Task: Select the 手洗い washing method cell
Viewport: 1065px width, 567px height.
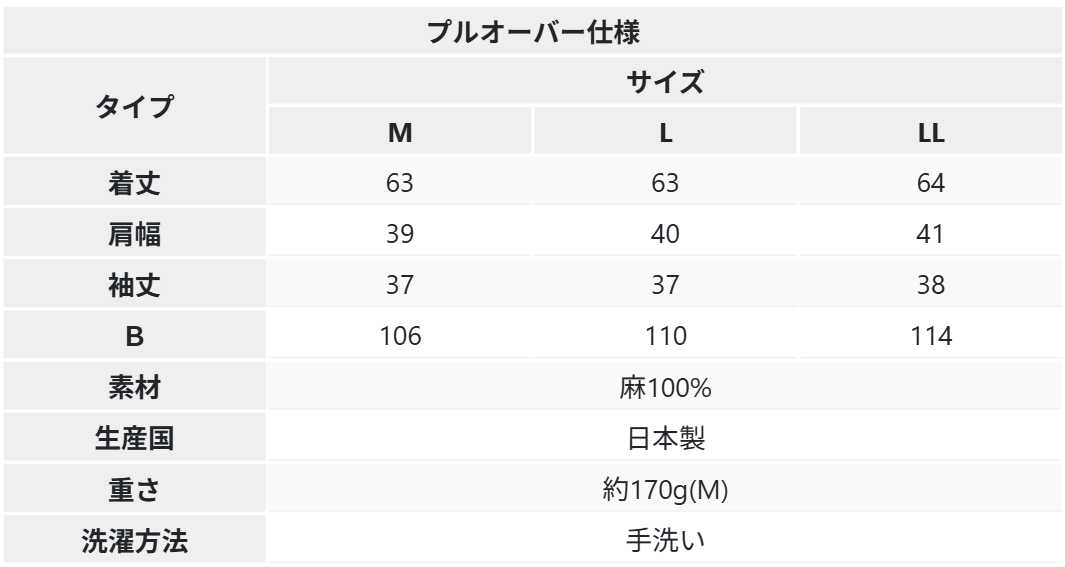Action: pos(664,542)
